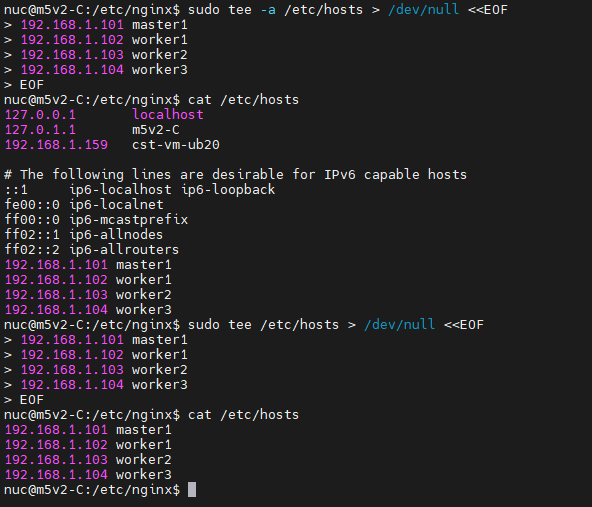The height and width of the screenshot is (507, 592).
Task: Click the magenta 'localhost' hostname
Action: pyautogui.click(x=168, y=114)
